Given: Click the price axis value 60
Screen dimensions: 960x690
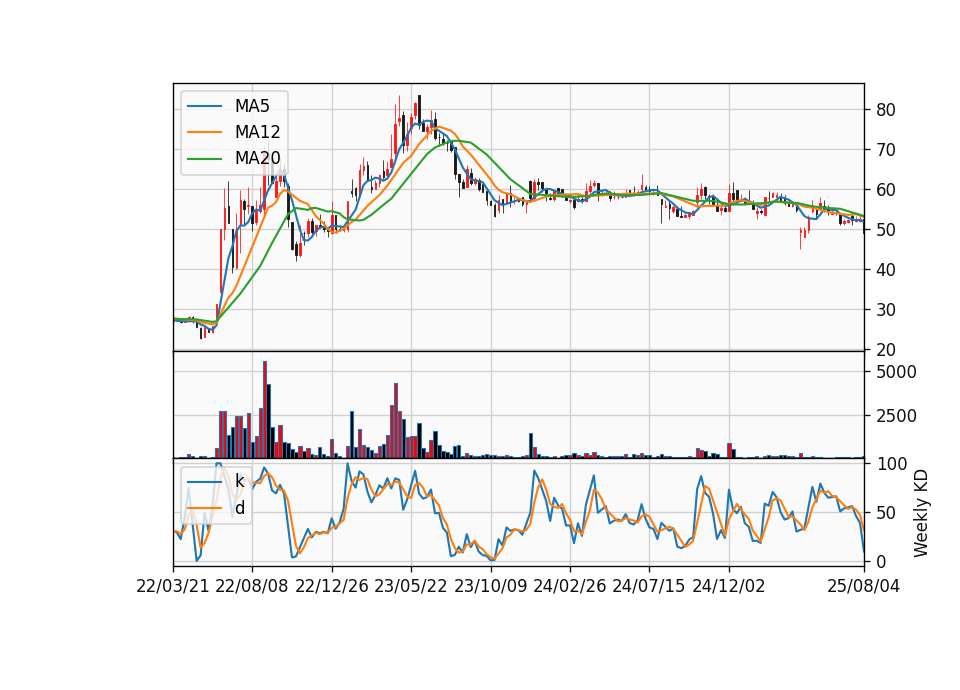Looking at the screenshot, I should point(886,190).
